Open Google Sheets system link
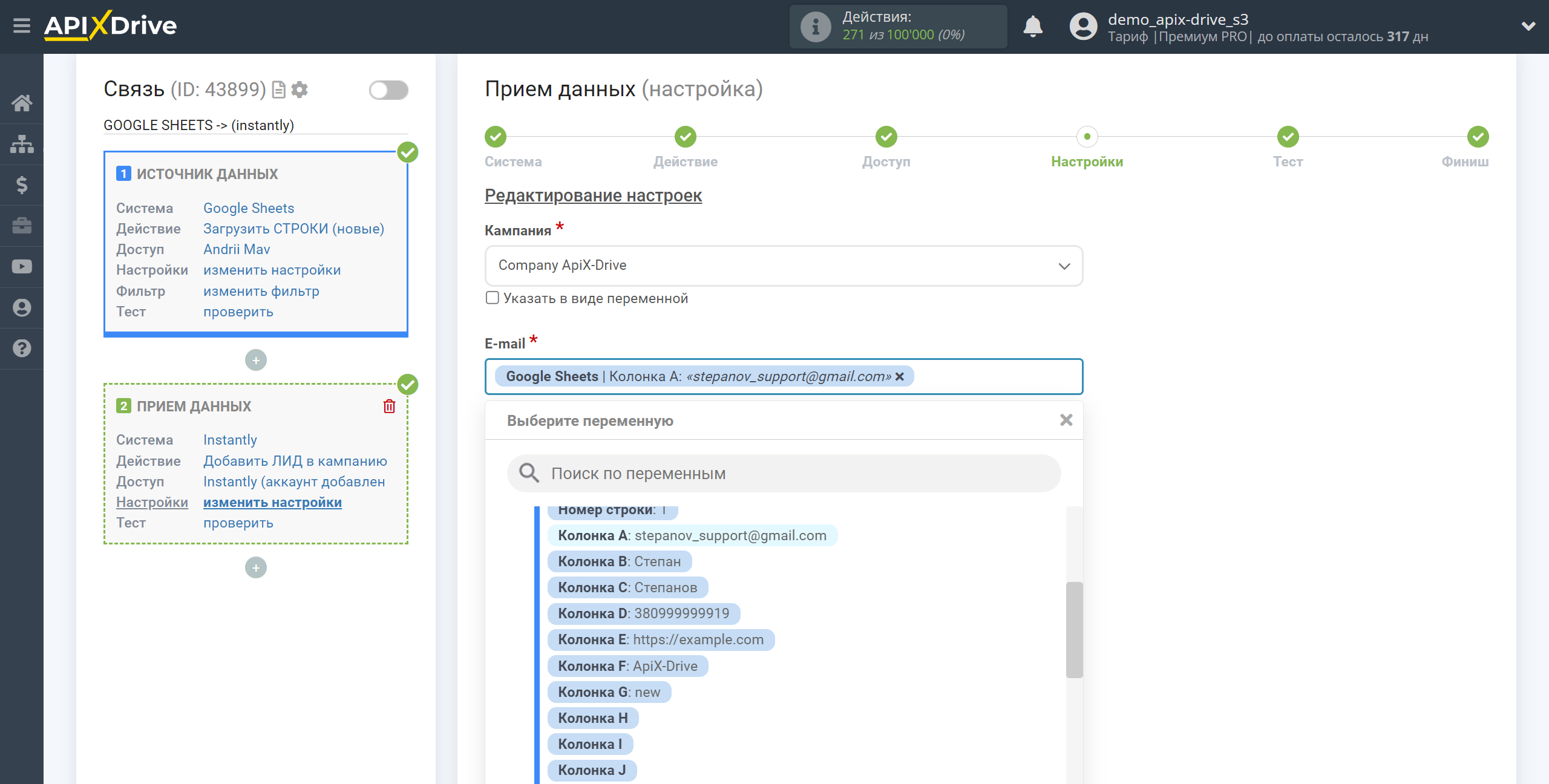Screen dimensions: 1549x784 point(249,208)
